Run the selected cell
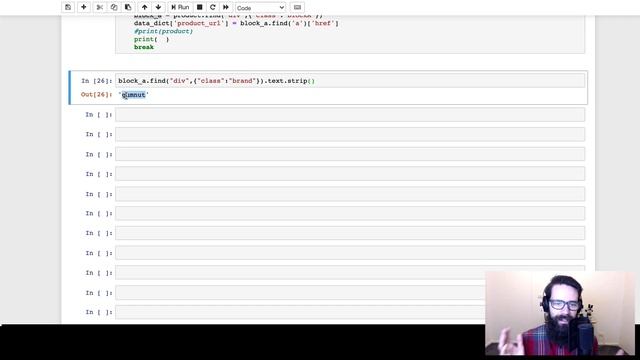Screen dimensions: 640x360 point(180,7)
